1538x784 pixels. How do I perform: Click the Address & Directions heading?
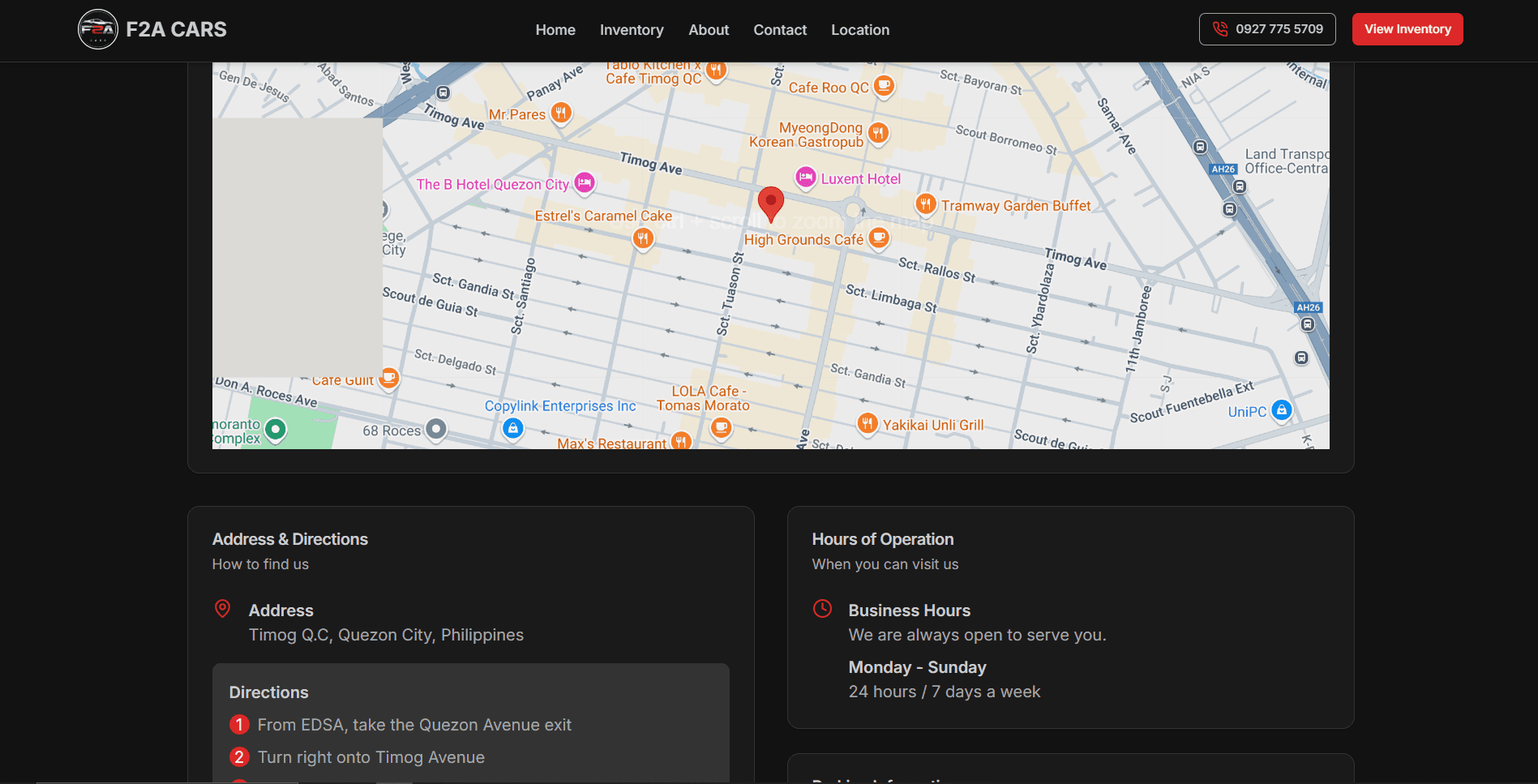point(290,539)
